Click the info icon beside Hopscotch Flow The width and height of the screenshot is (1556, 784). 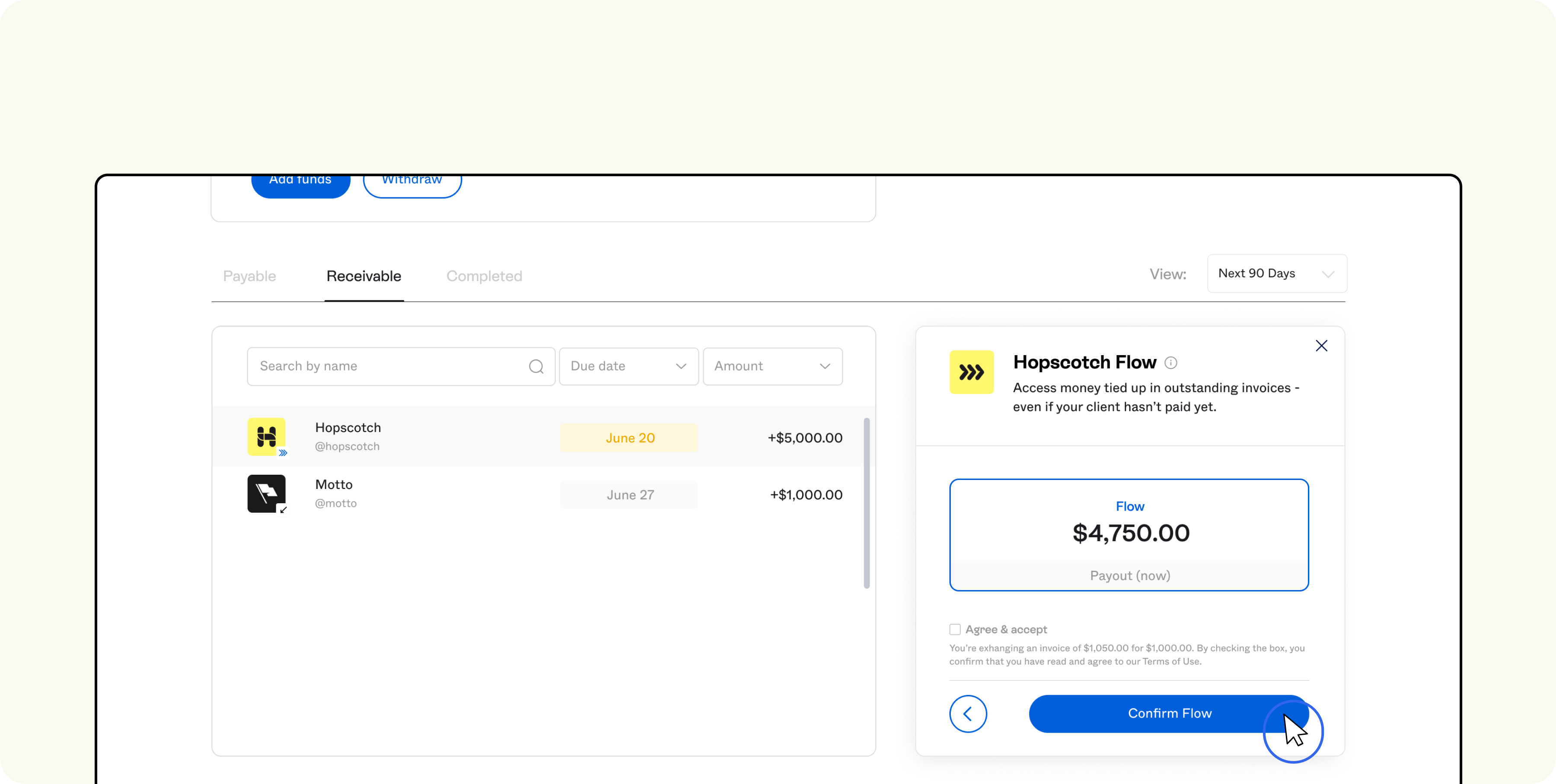point(1170,363)
